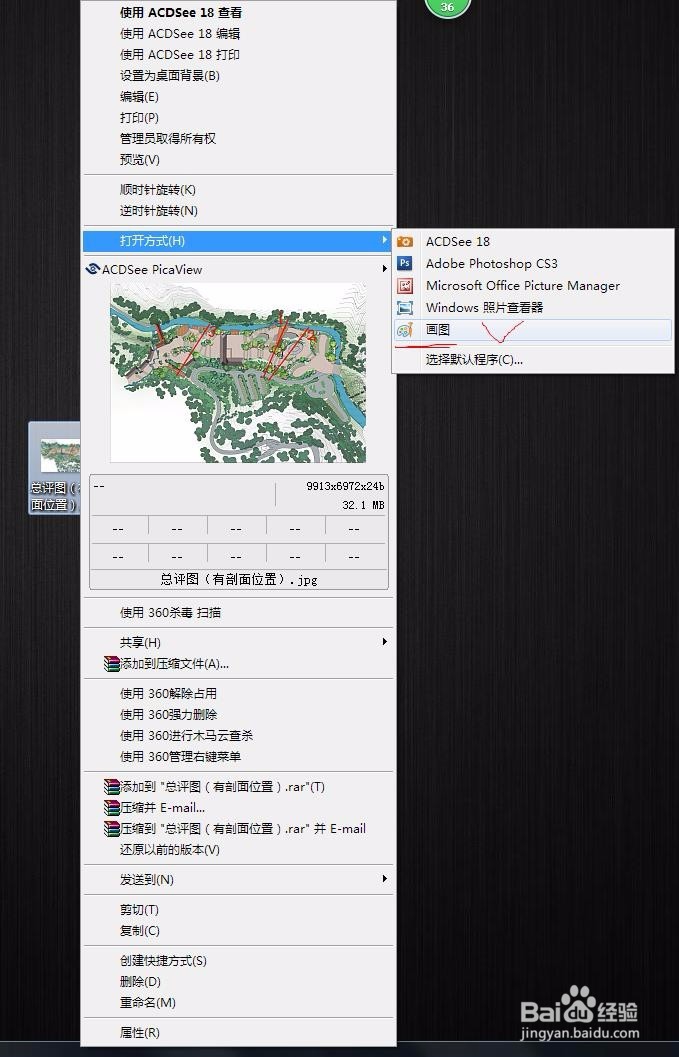Viewport: 679px width, 1057px height.
Task: Pick Microsoft Office Picture Manager icon
Action: [405, 285]
